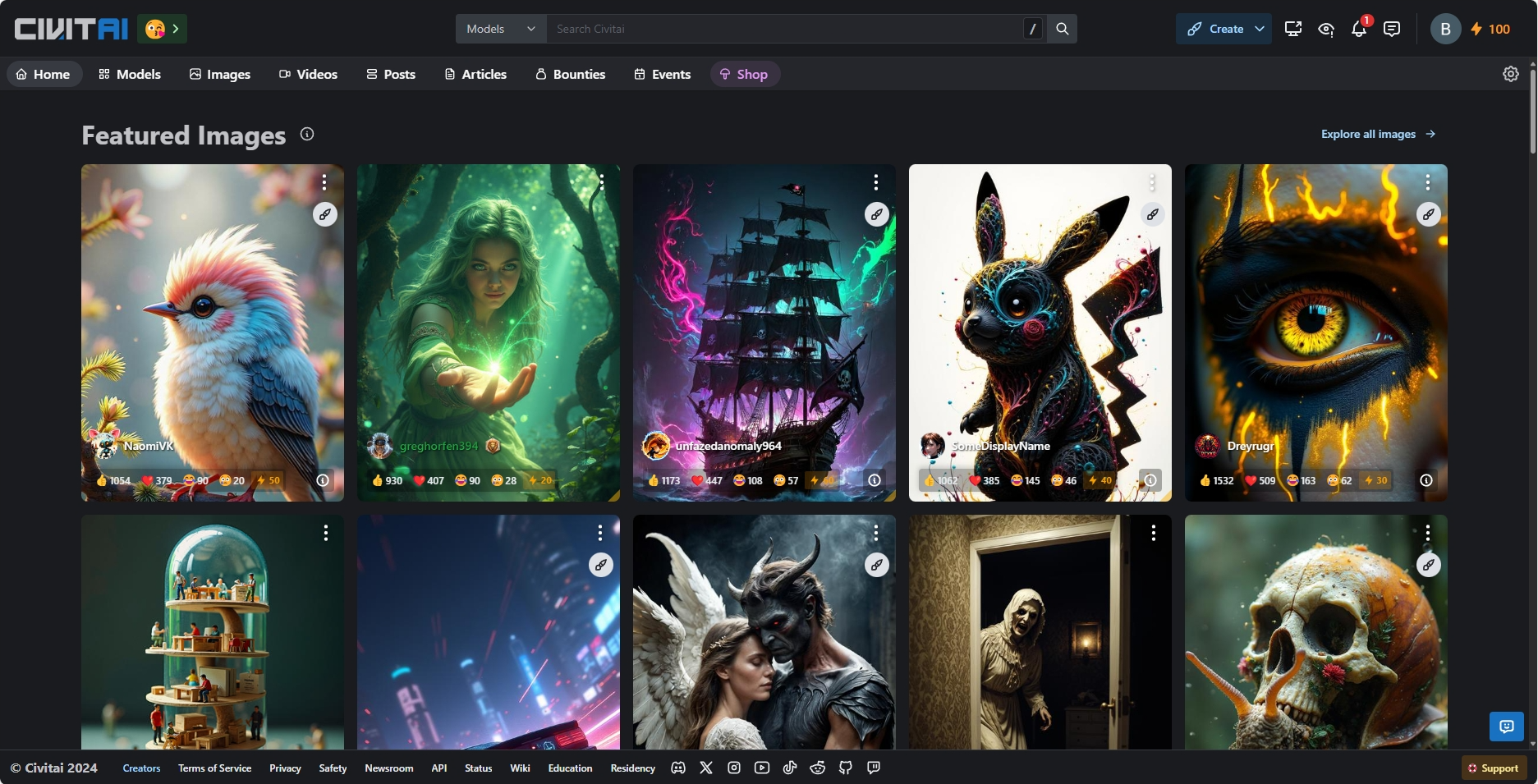The height and width of the screenshot is (784, 1538).
Task: Like pirate ship image with 1173 thumbs
Action: point(664,480)
